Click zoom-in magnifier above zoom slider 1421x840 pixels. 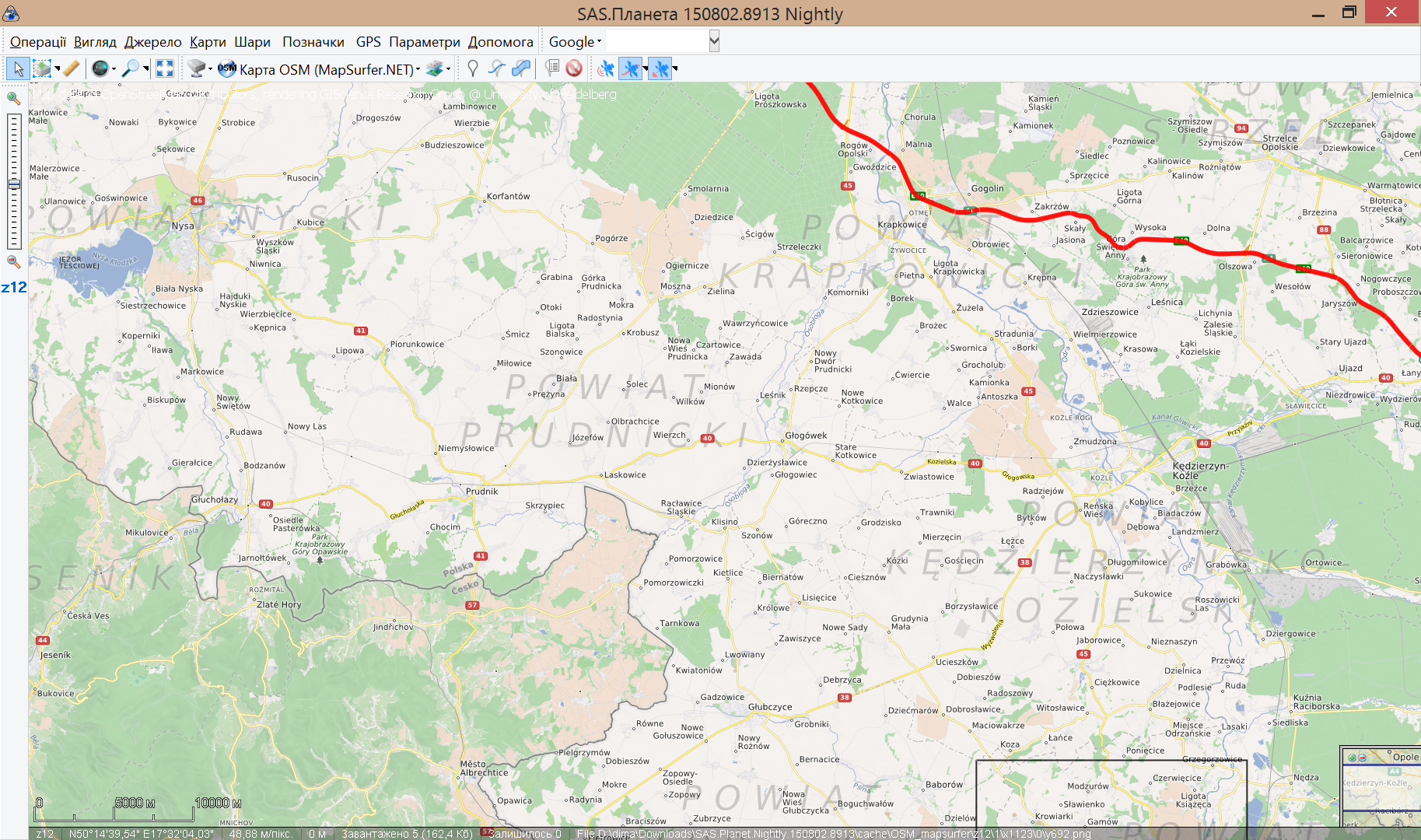13,99
